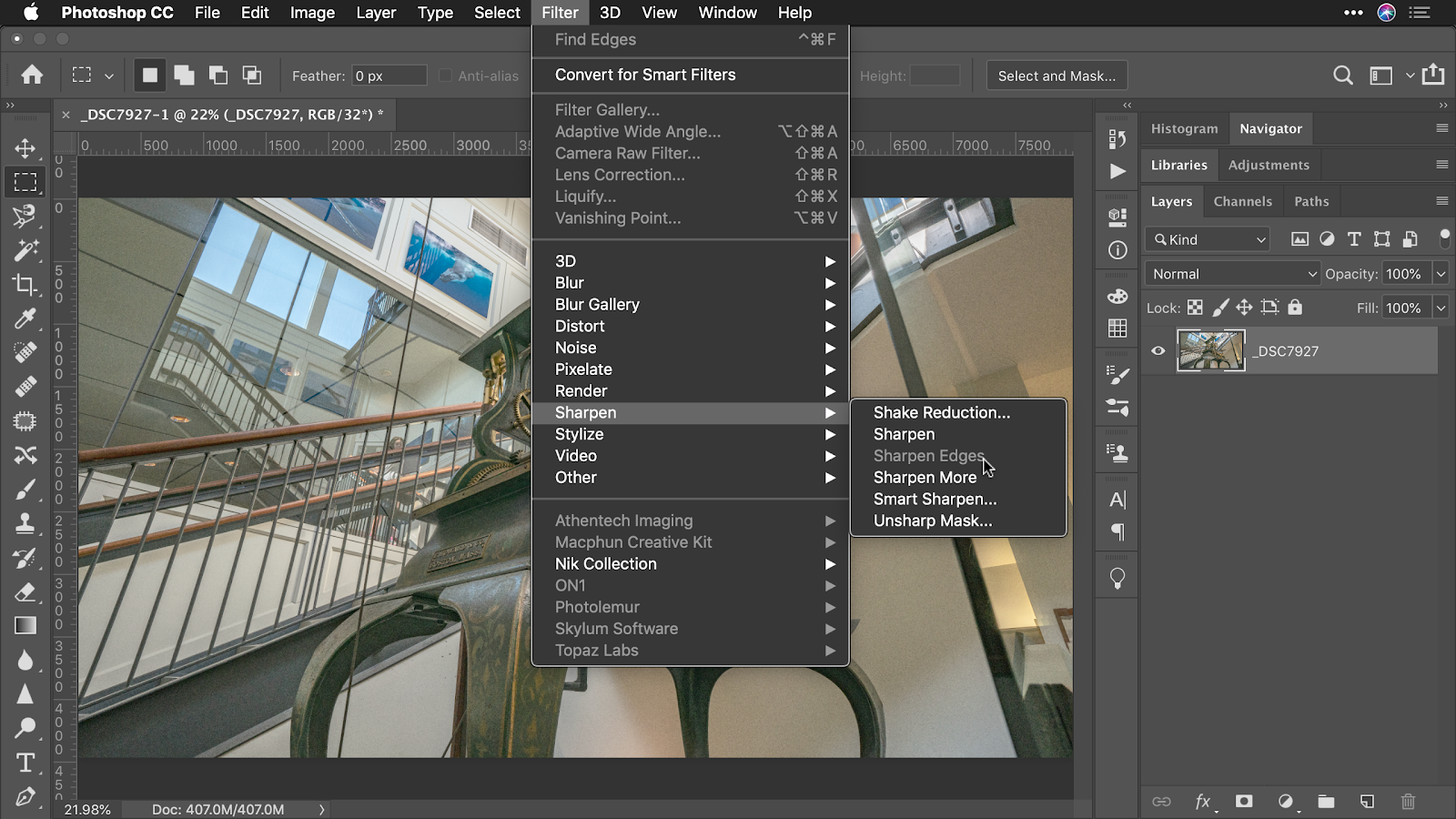Open the Paragraph panel icon

point(1117,532)
